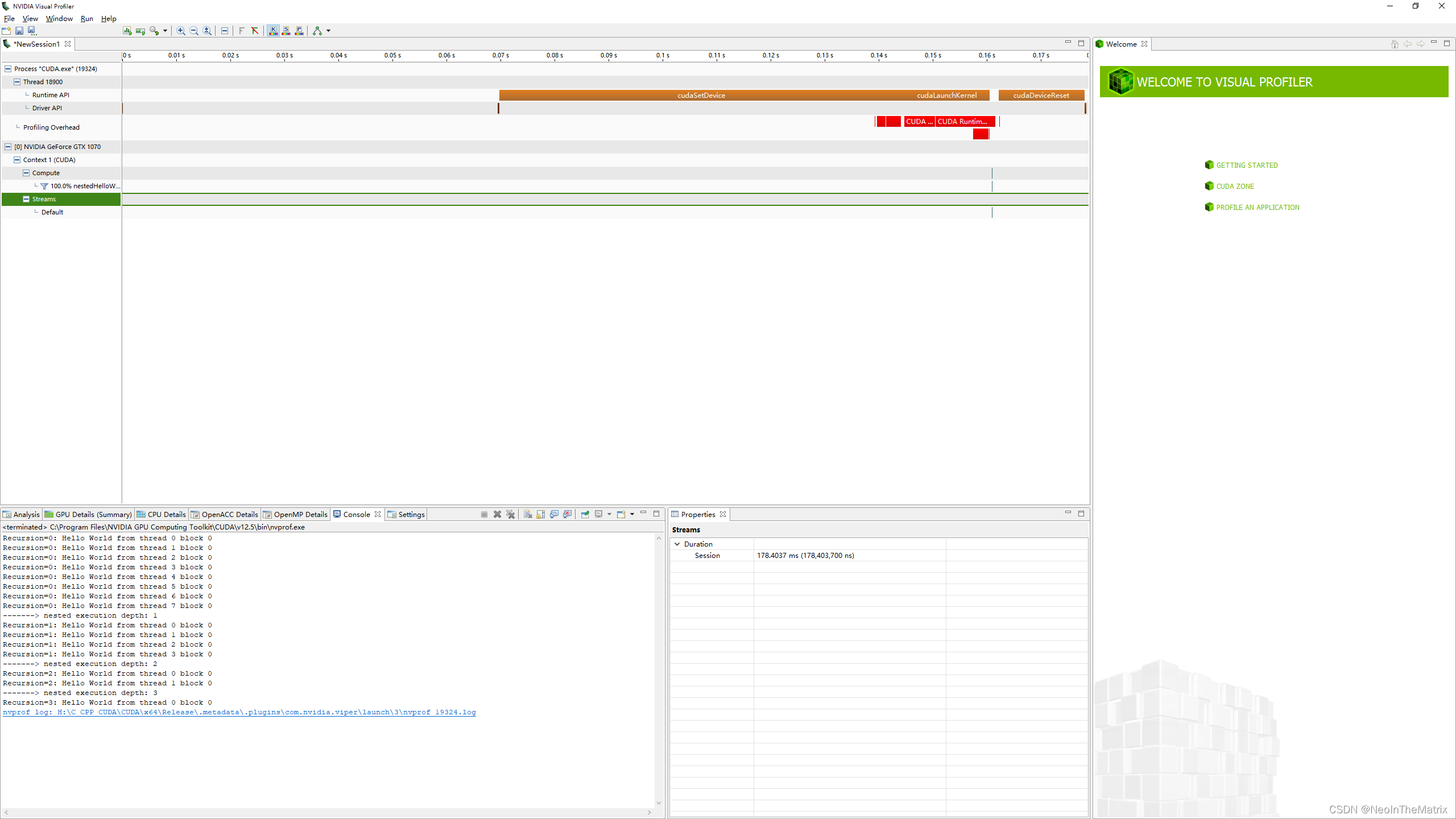Select the cudaLaunchKernel timeline segment
The height and width of the screenshot is (819, 1456).
point(946,96)
